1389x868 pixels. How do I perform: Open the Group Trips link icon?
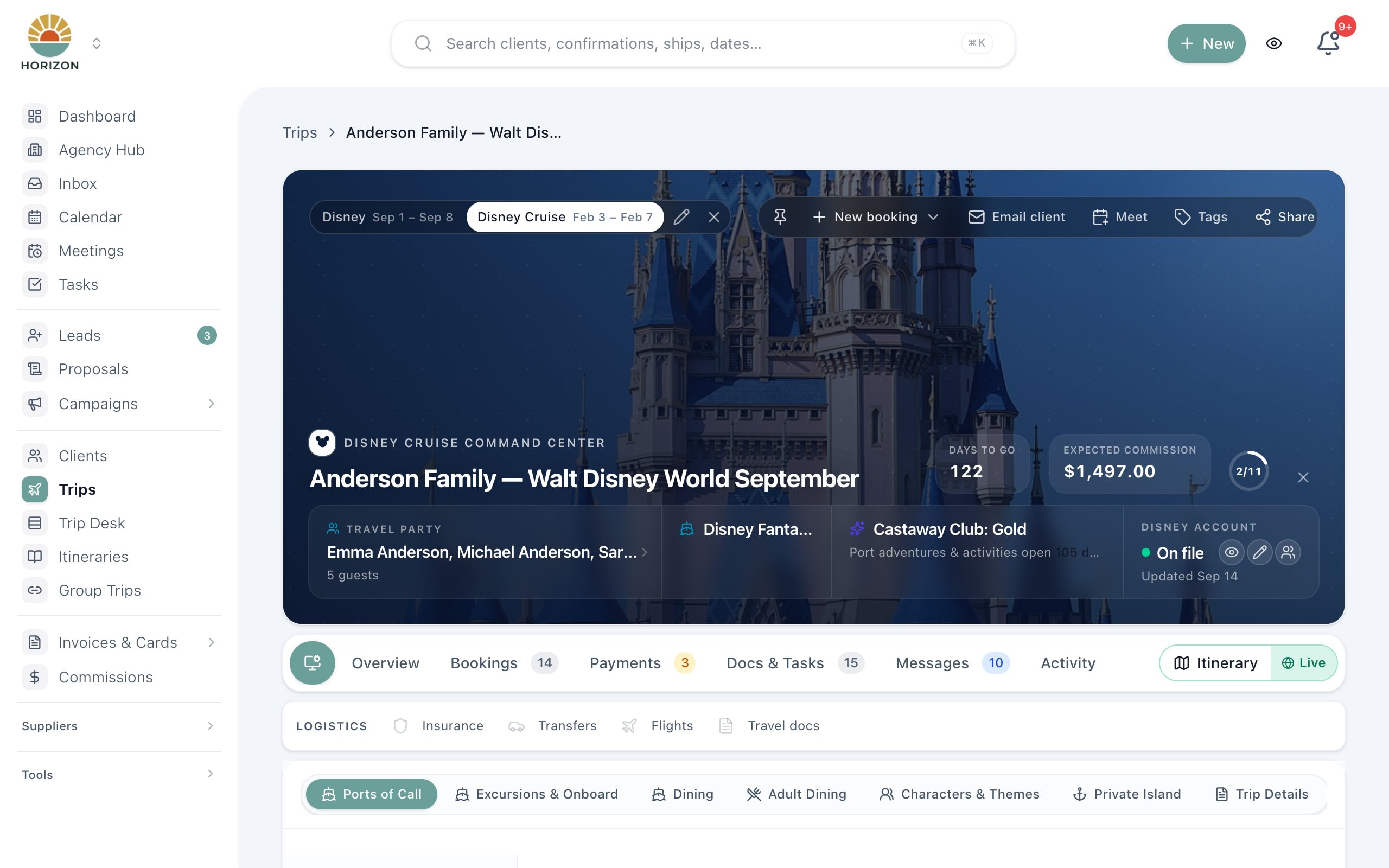click(35, 590)
